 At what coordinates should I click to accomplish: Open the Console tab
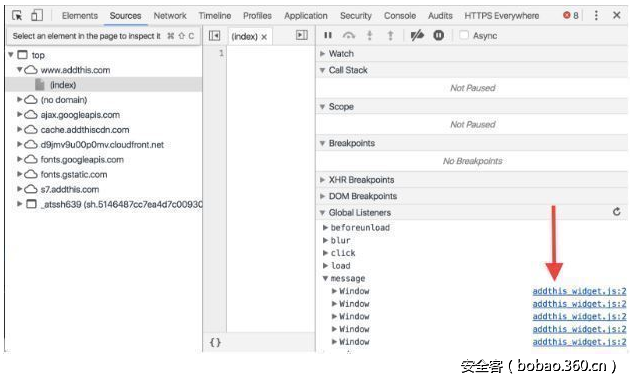point(400,16)
